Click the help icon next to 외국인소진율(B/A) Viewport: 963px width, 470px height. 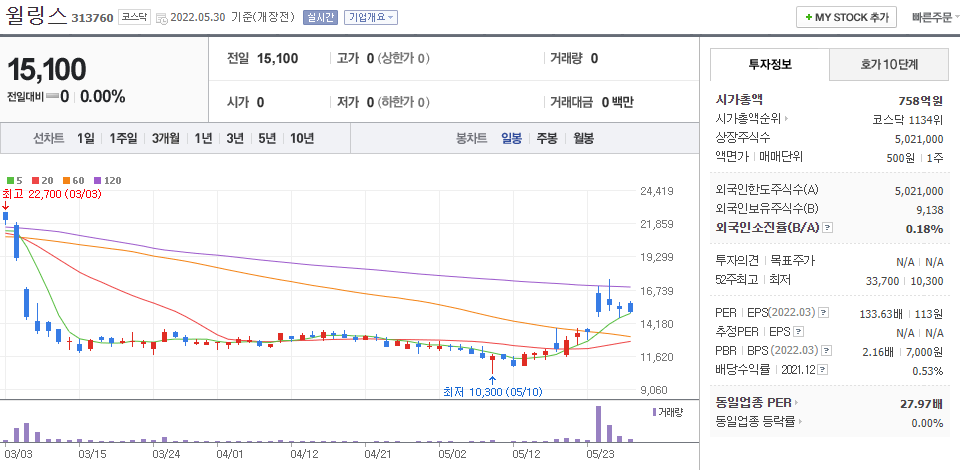coord(828,228)
